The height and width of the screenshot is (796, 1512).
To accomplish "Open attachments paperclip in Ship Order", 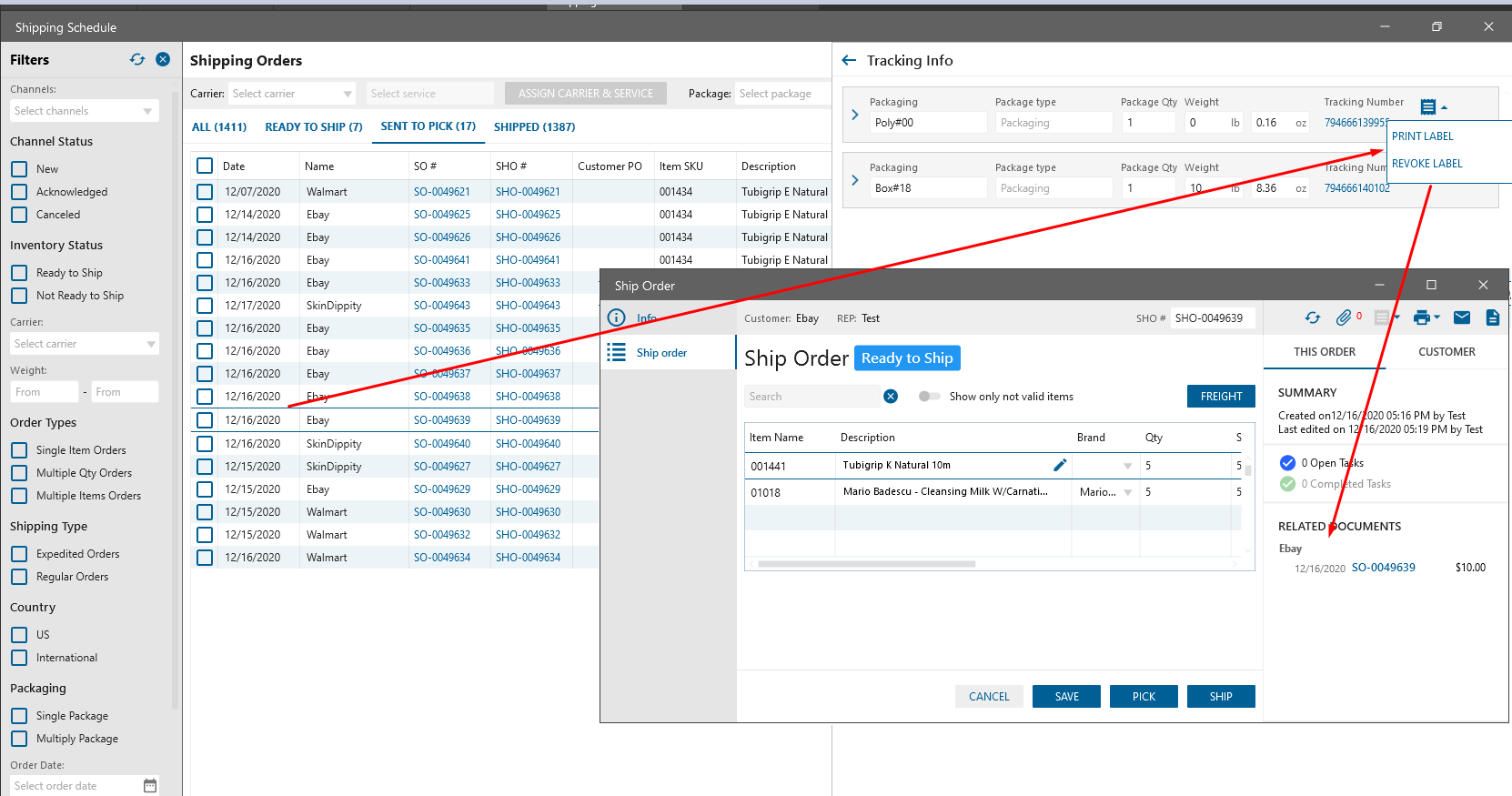I will tap(1344, 317).
